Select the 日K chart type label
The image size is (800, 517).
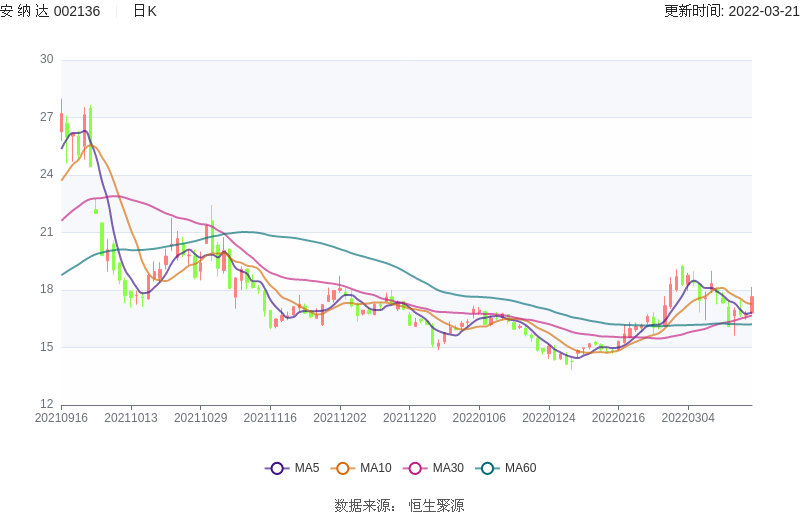[145, 11]
